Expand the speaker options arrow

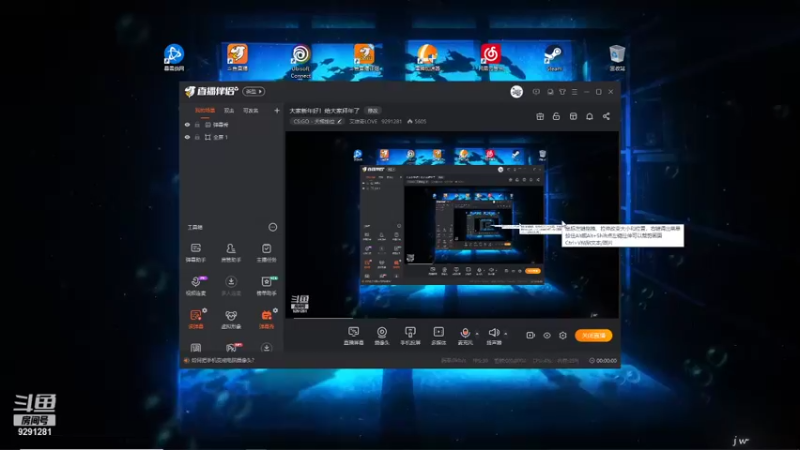pos(506,334)
